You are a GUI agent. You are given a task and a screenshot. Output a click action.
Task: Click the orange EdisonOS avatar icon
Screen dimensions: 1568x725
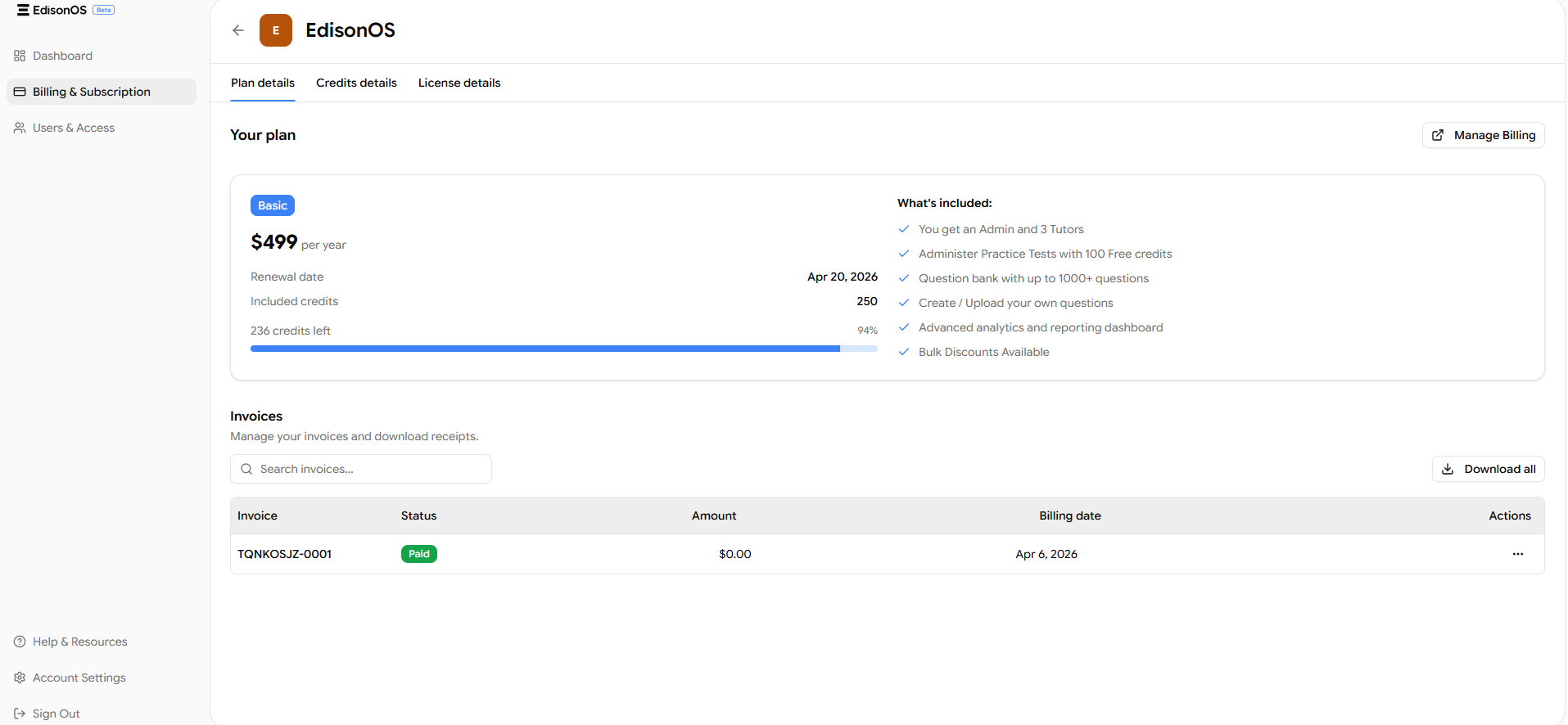point(276,30)
